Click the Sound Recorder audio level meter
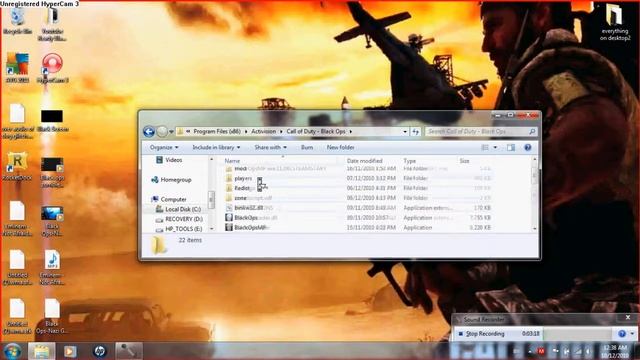This screenshot has height=360, width=640. point(577,334)
